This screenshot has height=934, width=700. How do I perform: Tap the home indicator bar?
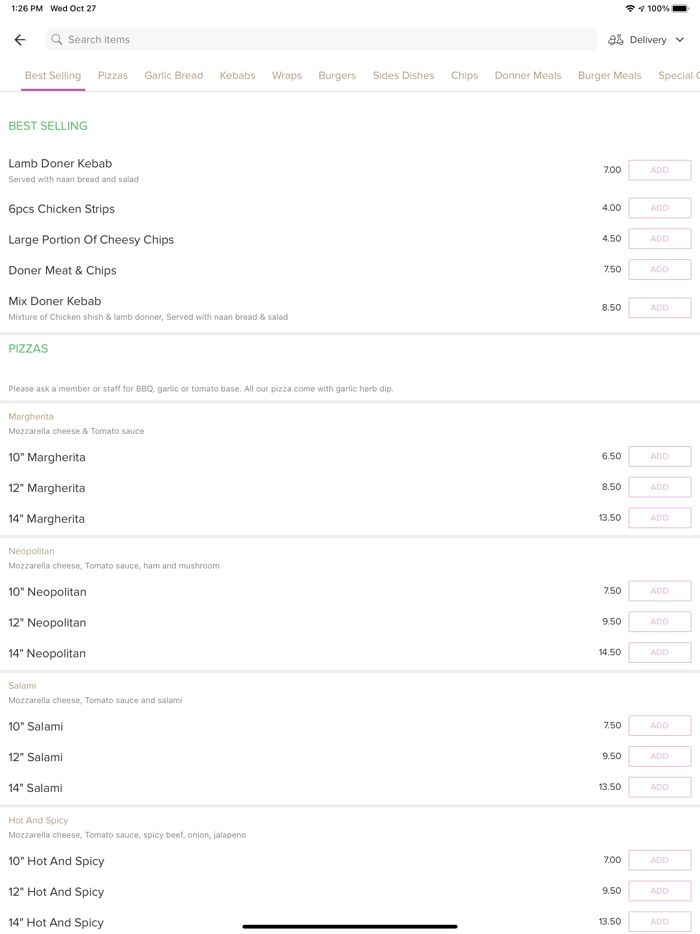pos(350,926)
